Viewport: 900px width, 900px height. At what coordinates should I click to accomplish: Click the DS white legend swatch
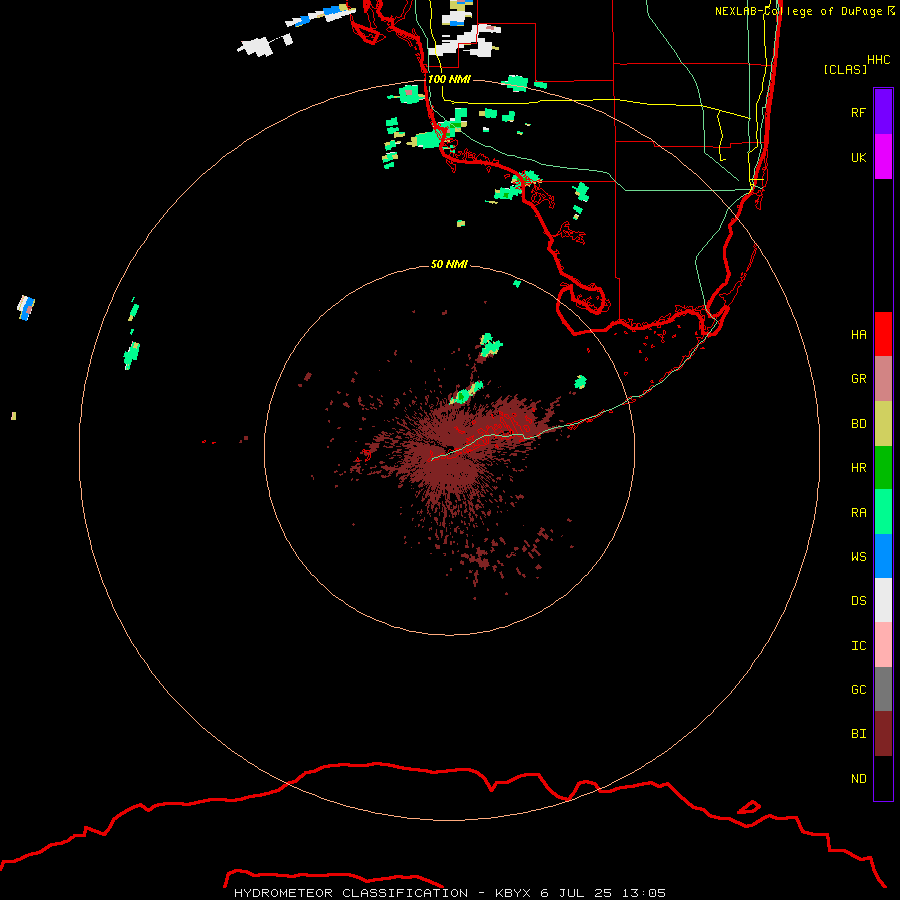(x=883, y=600)
